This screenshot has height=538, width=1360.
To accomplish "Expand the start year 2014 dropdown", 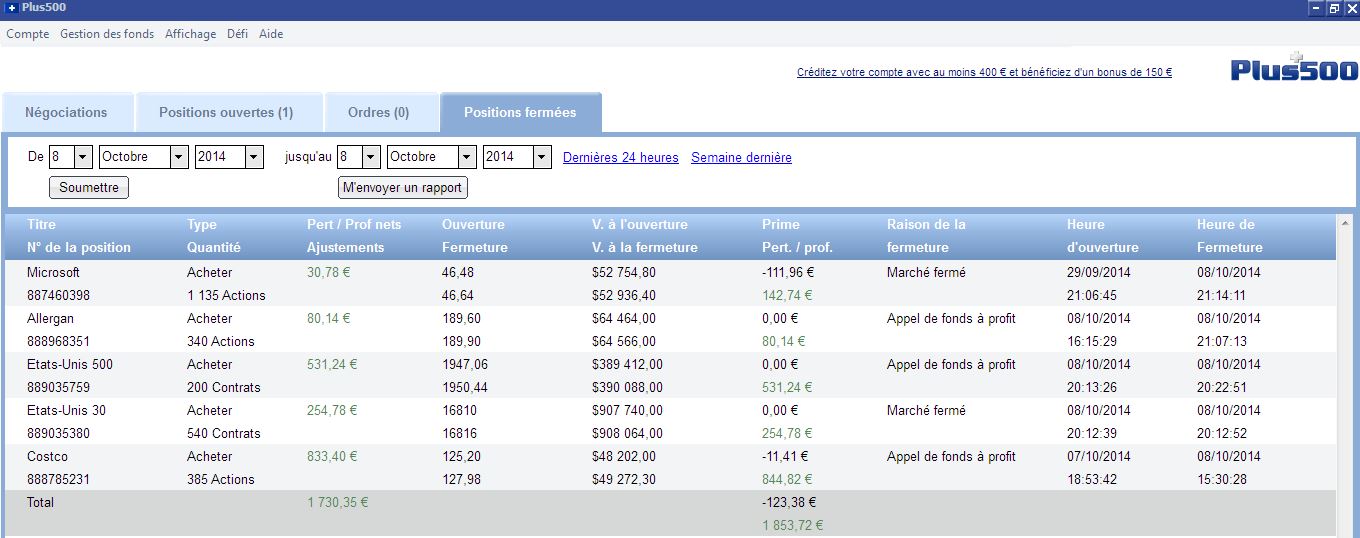I will (254, 157).
